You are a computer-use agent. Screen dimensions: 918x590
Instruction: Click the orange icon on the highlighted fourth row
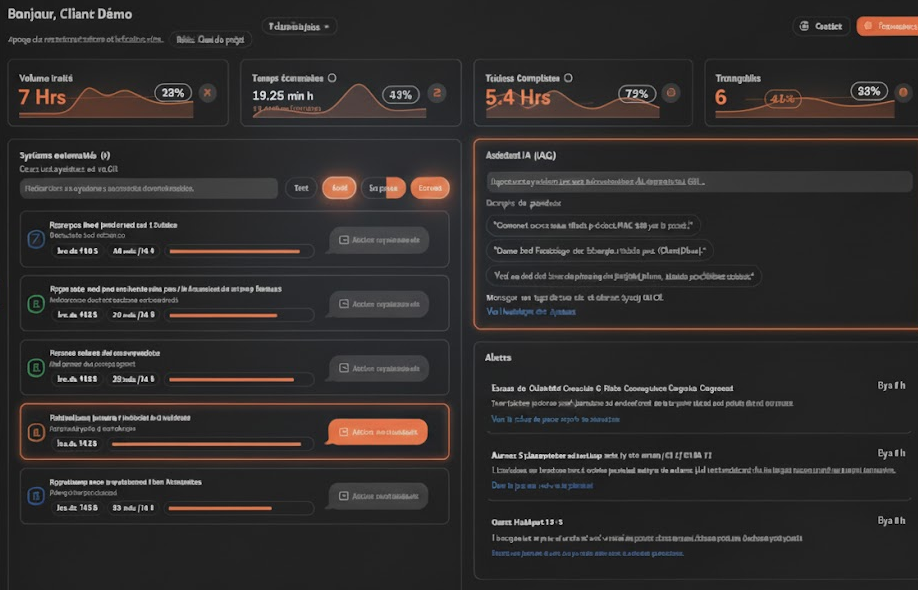35,432
